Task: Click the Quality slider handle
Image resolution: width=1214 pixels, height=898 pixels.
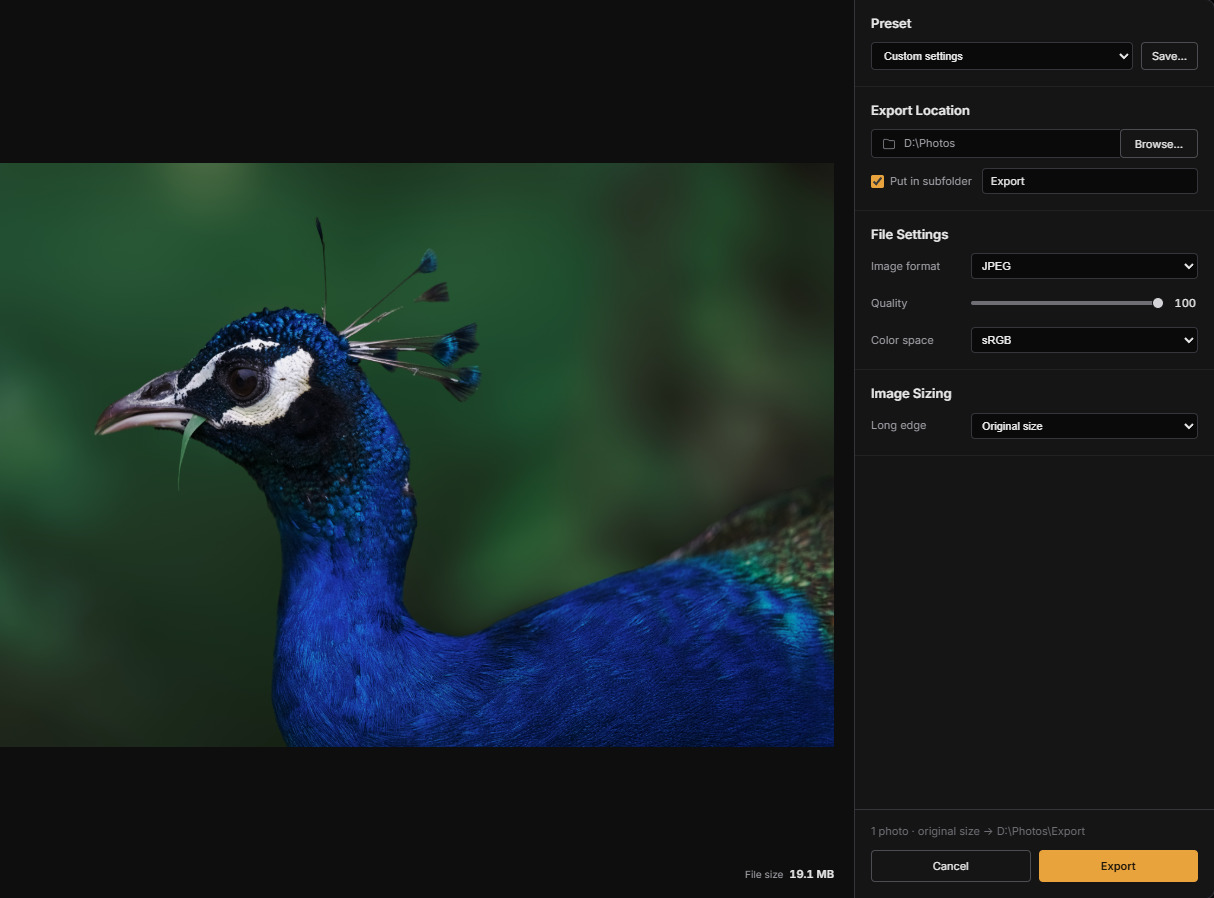Action: point(1158,303)
